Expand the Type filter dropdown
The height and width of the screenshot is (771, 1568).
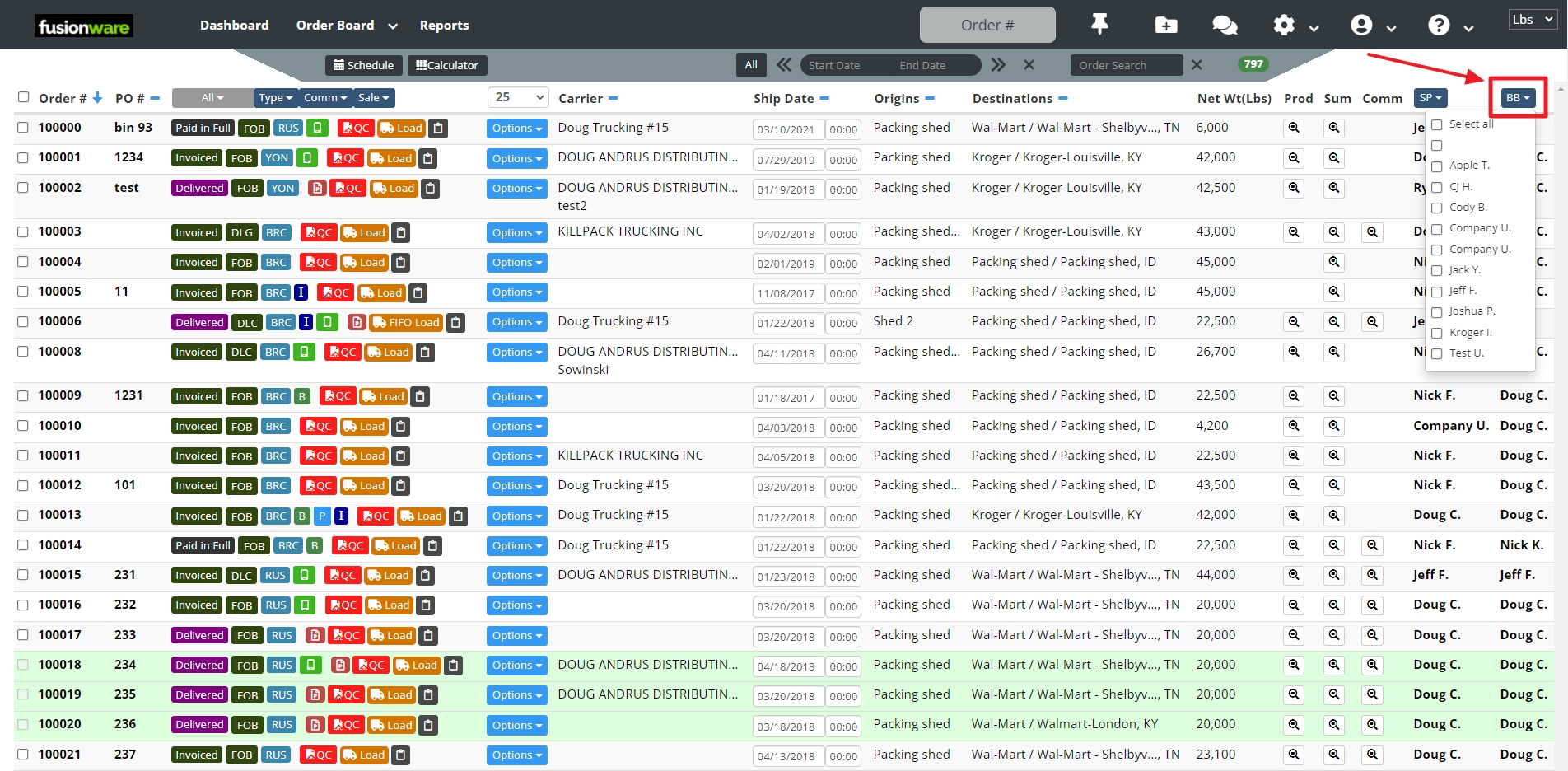(276, 98)
